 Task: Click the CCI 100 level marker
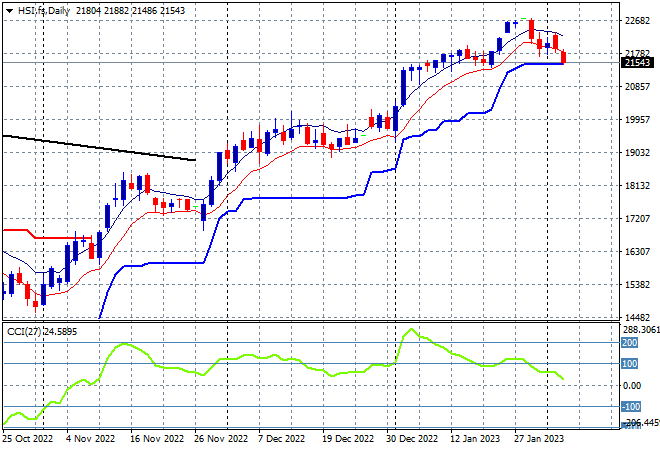pos(629,363)
